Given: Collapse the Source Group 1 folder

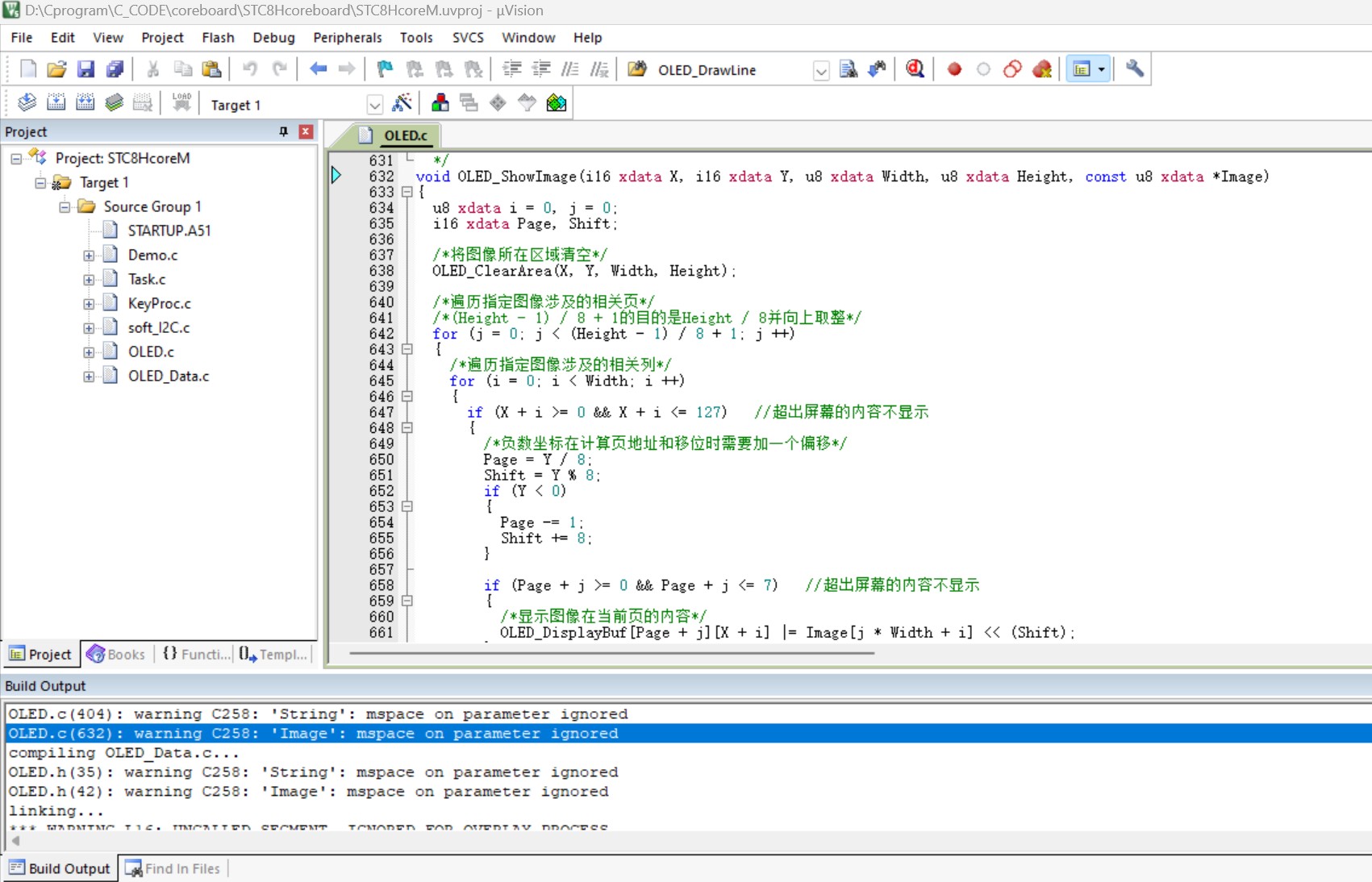Looking at the screenshot, I should point(65,207).
